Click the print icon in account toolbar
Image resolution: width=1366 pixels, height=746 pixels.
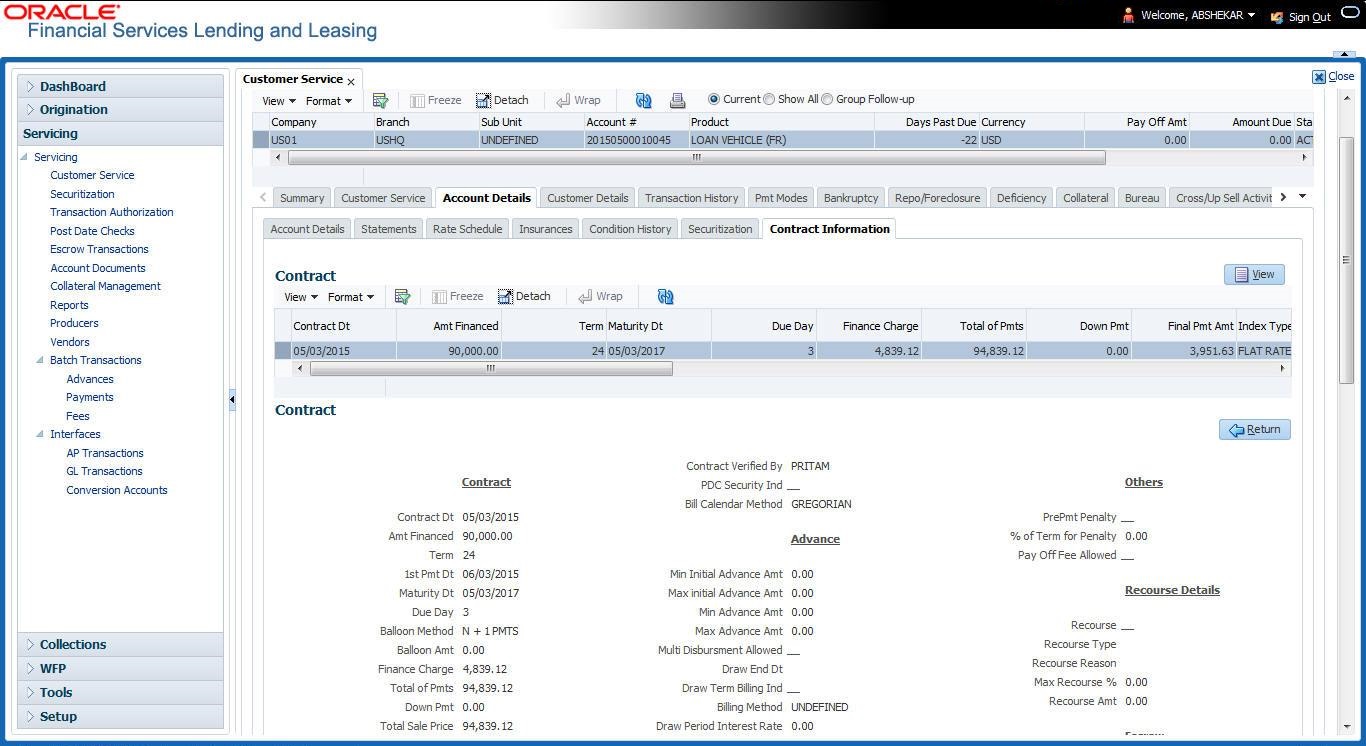click(x=677, y=100)
